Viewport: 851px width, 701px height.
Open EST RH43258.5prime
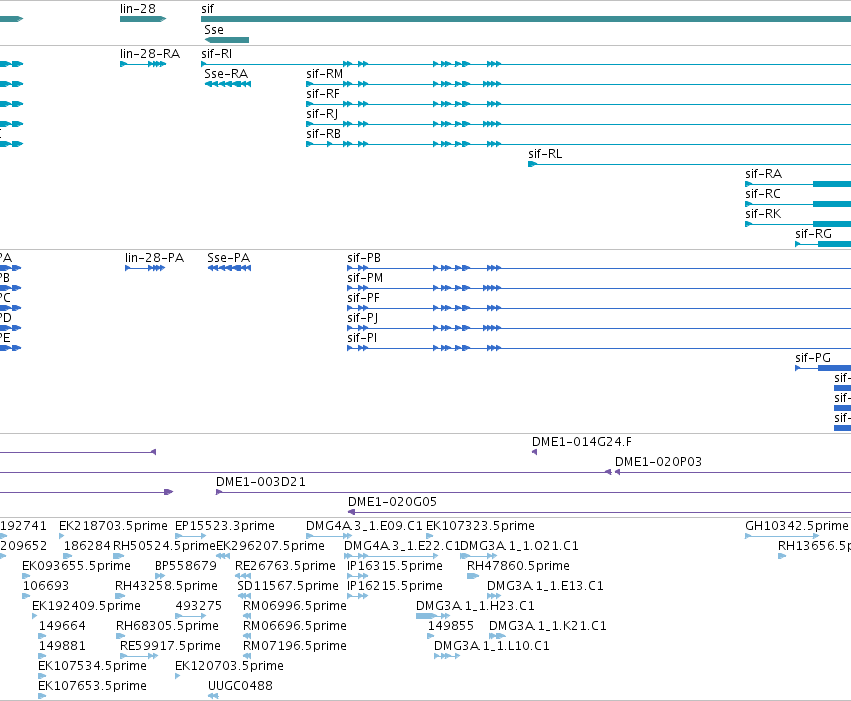pyautogui.click(x=166, y=587)
